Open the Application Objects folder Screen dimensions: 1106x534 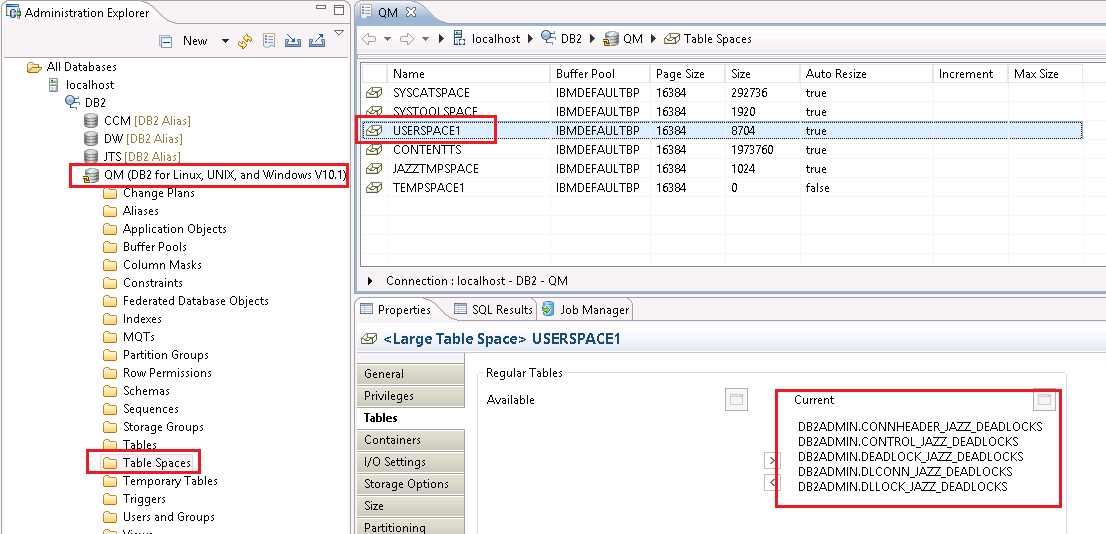click(164, 229)
